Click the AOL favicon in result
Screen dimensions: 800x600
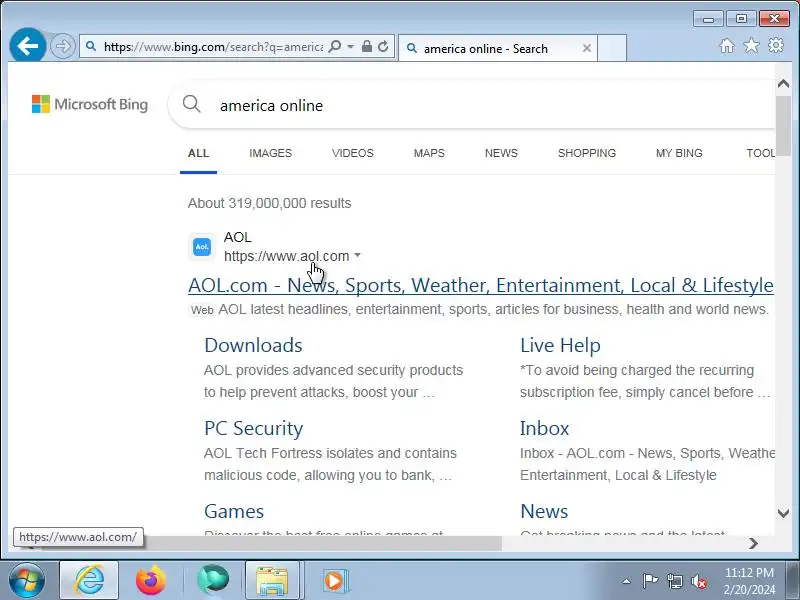click(x=202, y=247)
